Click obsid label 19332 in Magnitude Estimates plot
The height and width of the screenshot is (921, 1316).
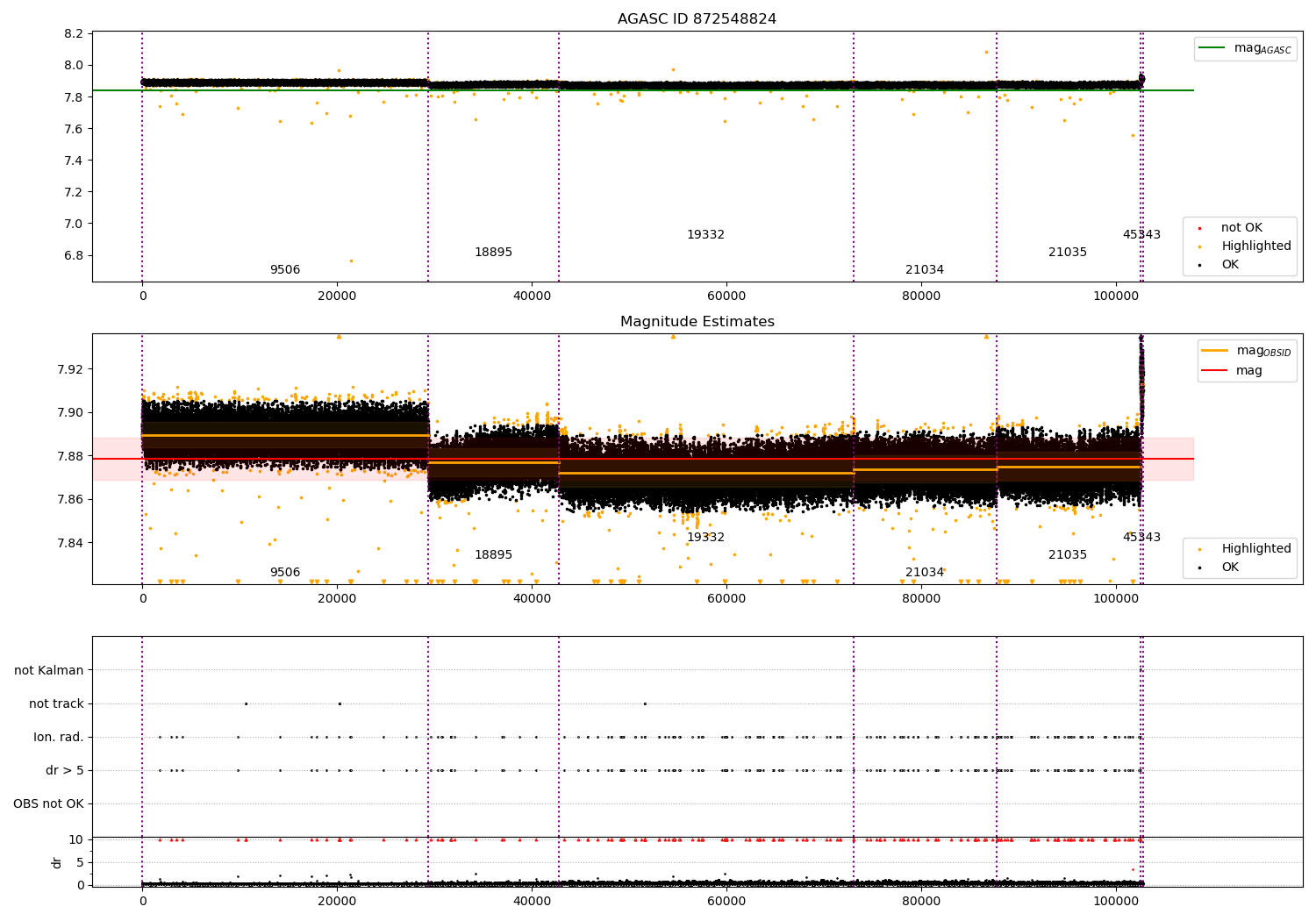pyautogui.click(x=705, y=538)
